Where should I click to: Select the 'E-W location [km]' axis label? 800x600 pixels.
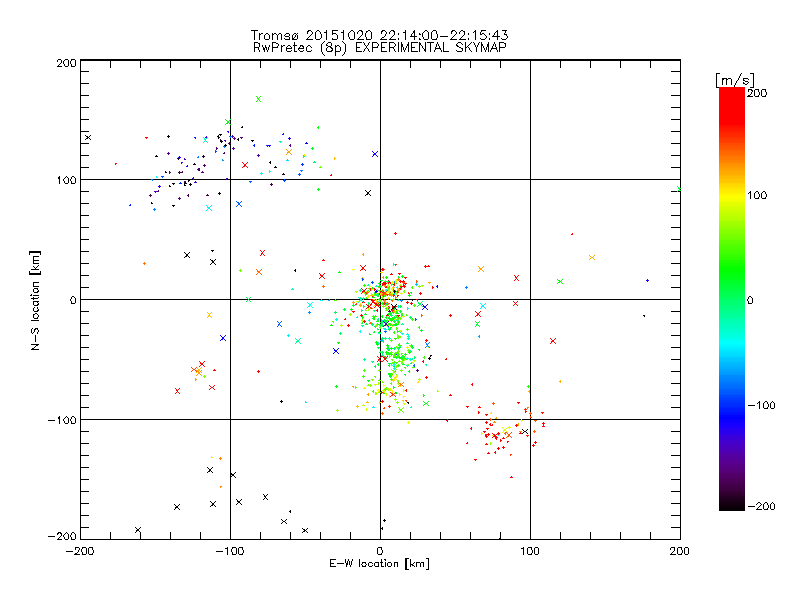379,563
